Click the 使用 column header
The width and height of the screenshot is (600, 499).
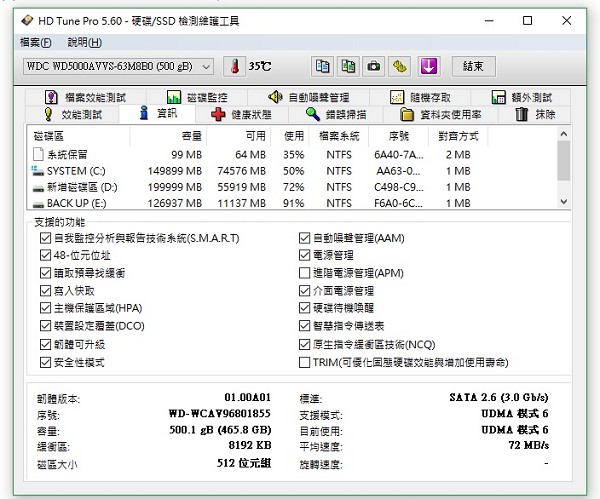[292, 136]
